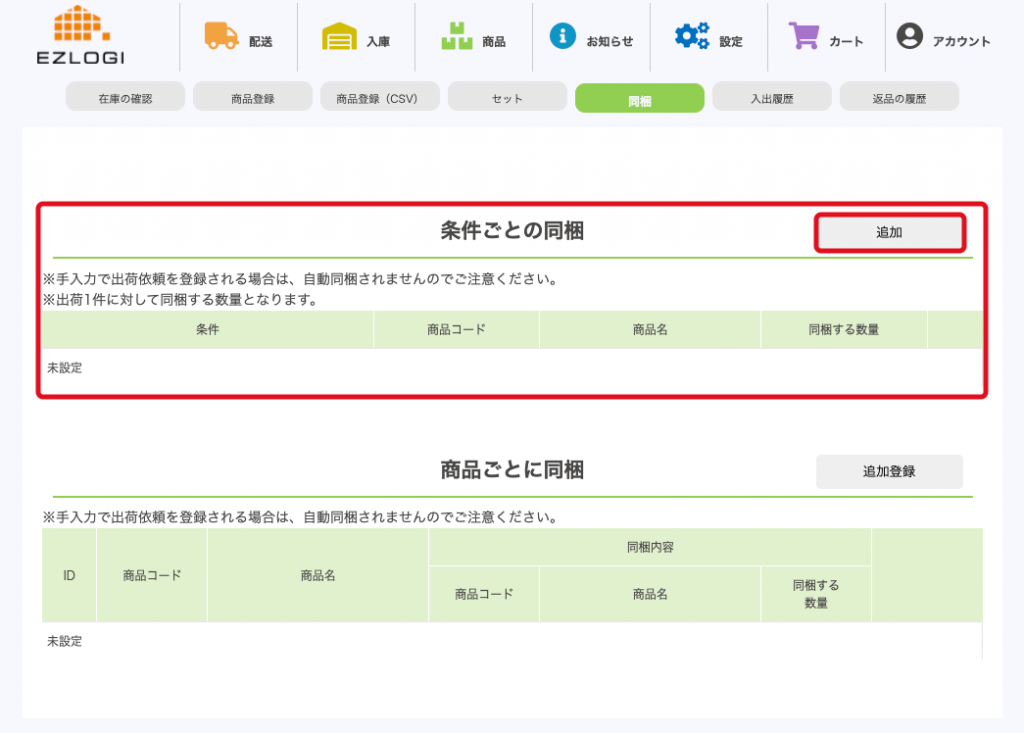Click the ID column header in product table

(x=69, y=576)
